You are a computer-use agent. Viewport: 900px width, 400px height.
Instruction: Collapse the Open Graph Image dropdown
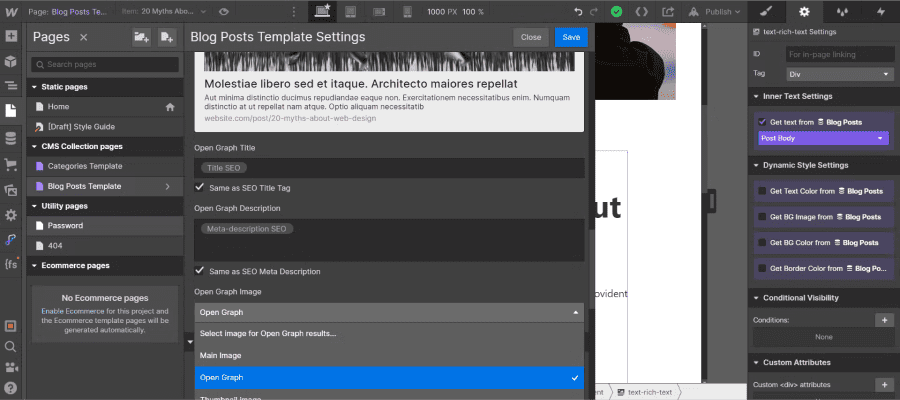point(389,313)
